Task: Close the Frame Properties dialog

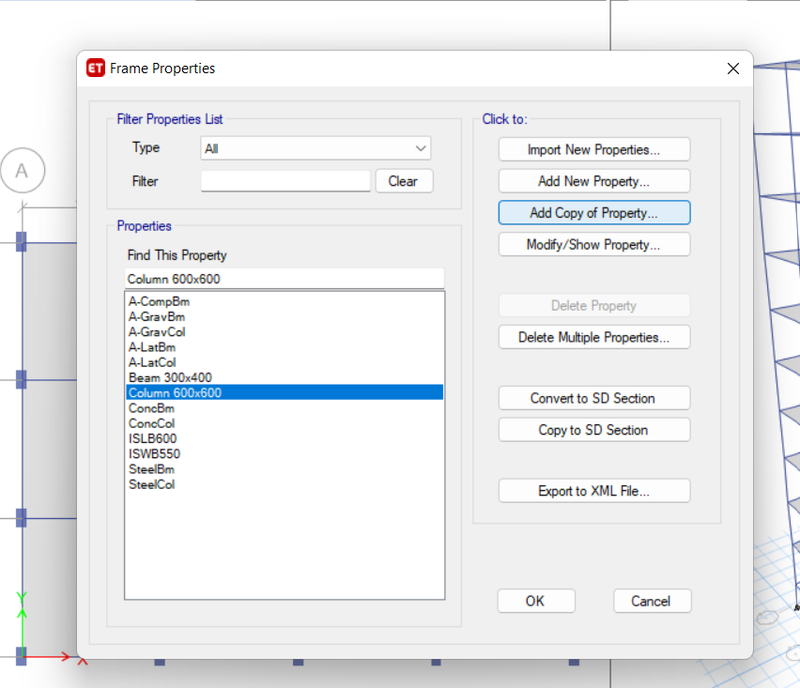Action: (x=733, y=68)
